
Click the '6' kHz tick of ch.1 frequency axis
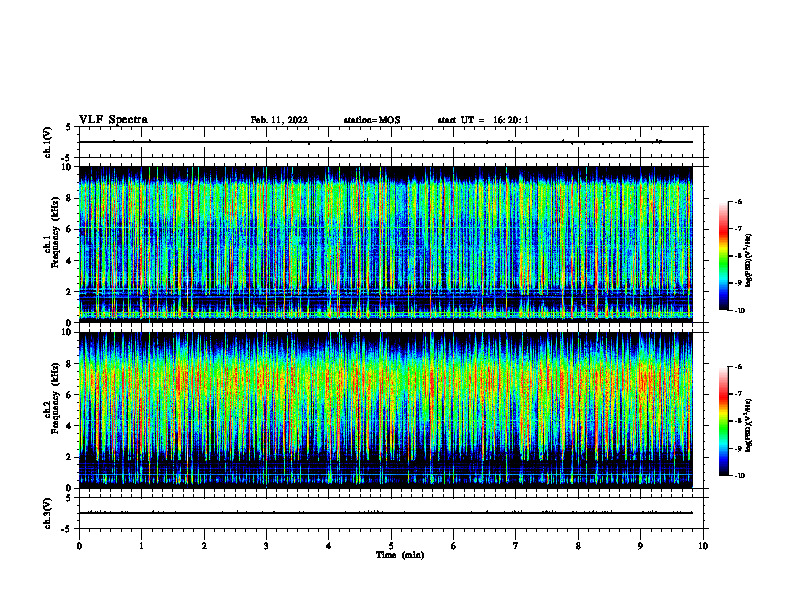[69, 230]
